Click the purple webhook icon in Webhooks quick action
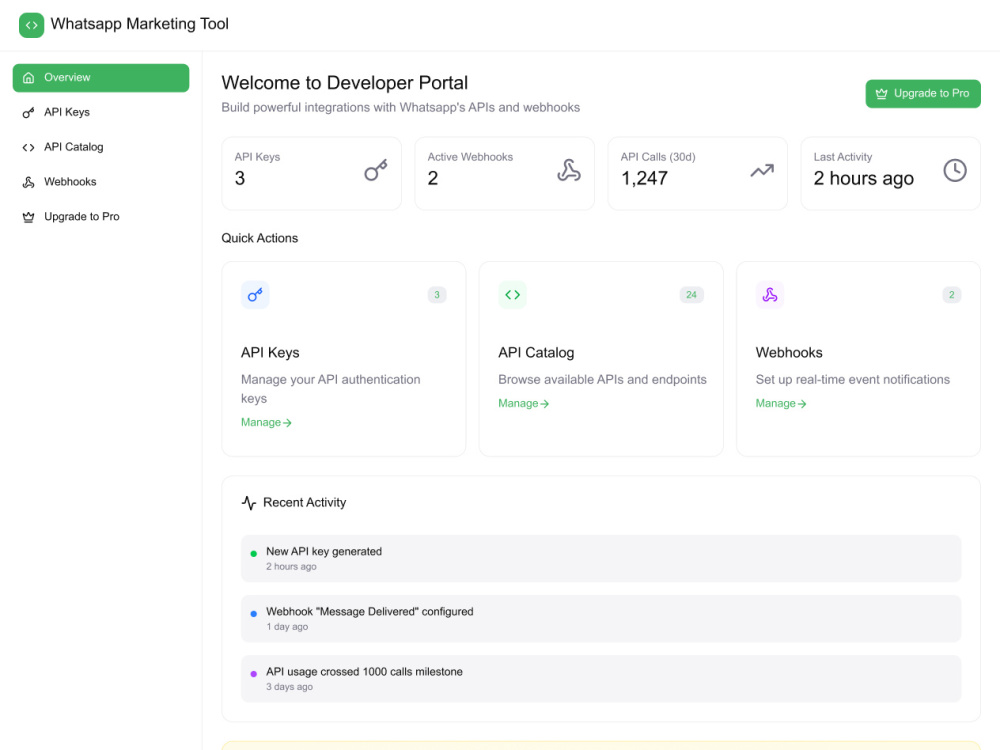The height and width of the screenshot is (750, 1000). click(x=770, y=295)
